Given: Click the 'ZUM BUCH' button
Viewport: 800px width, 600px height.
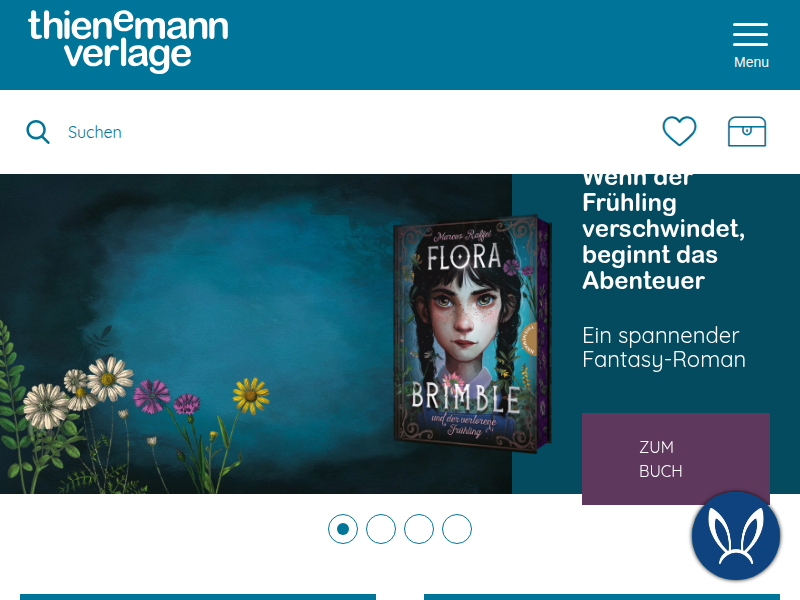Looking at the screenshot, I should (x=676, y=459).
